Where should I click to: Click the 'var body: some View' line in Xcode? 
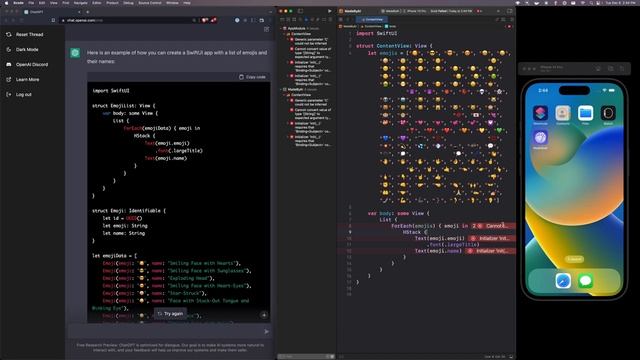[x=399, y=213]
